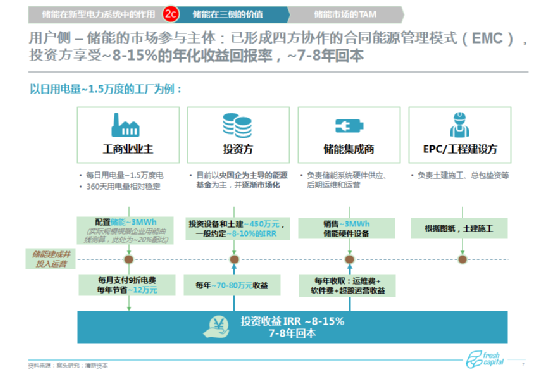Image resolution: width=554 pixels, height=383 pixels.
Task: Click the 根据图纸，土建施工 box
Action: point(459,229)
